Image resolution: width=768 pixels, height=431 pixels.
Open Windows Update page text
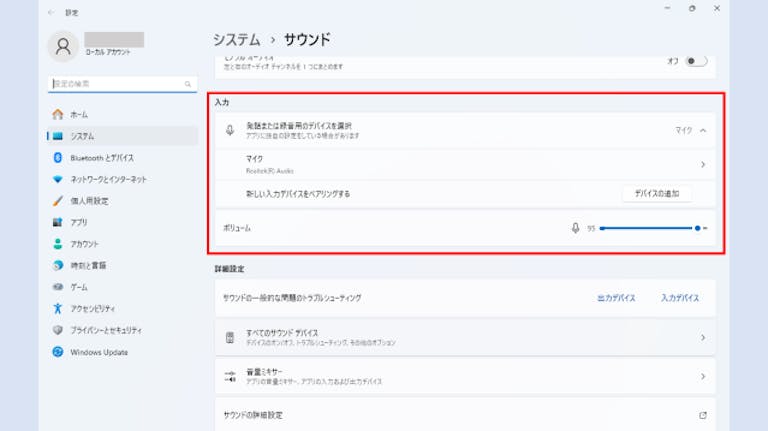[99, 352]
